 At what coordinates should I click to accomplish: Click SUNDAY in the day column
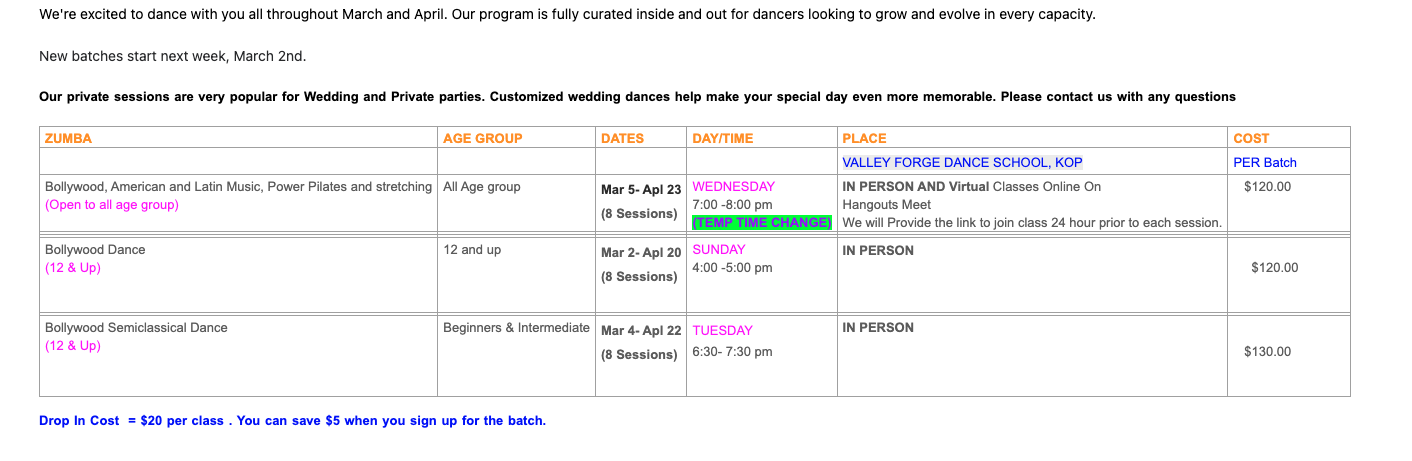(718, 250)
